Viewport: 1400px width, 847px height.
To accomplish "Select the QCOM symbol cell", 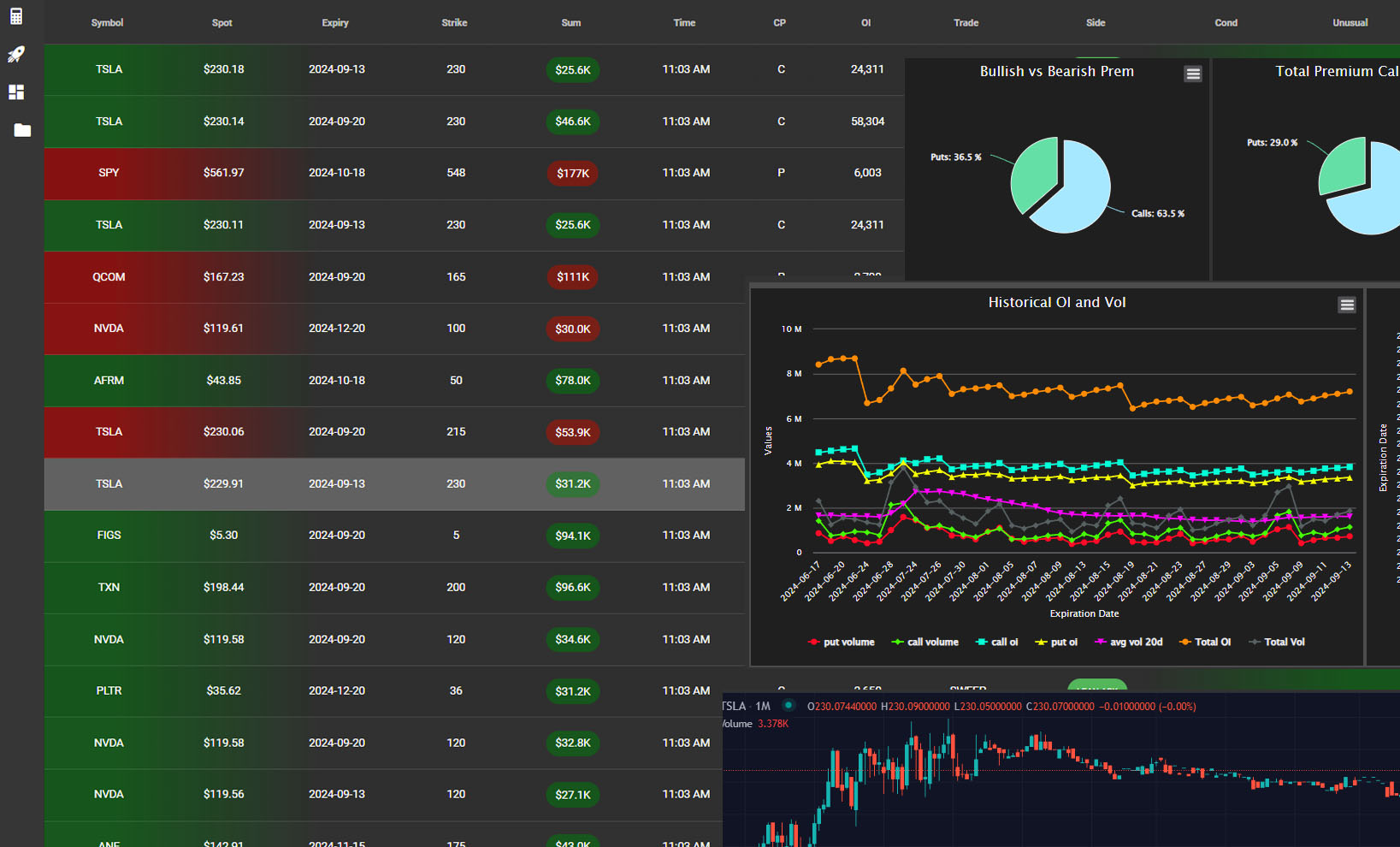I will coord(109,277).
